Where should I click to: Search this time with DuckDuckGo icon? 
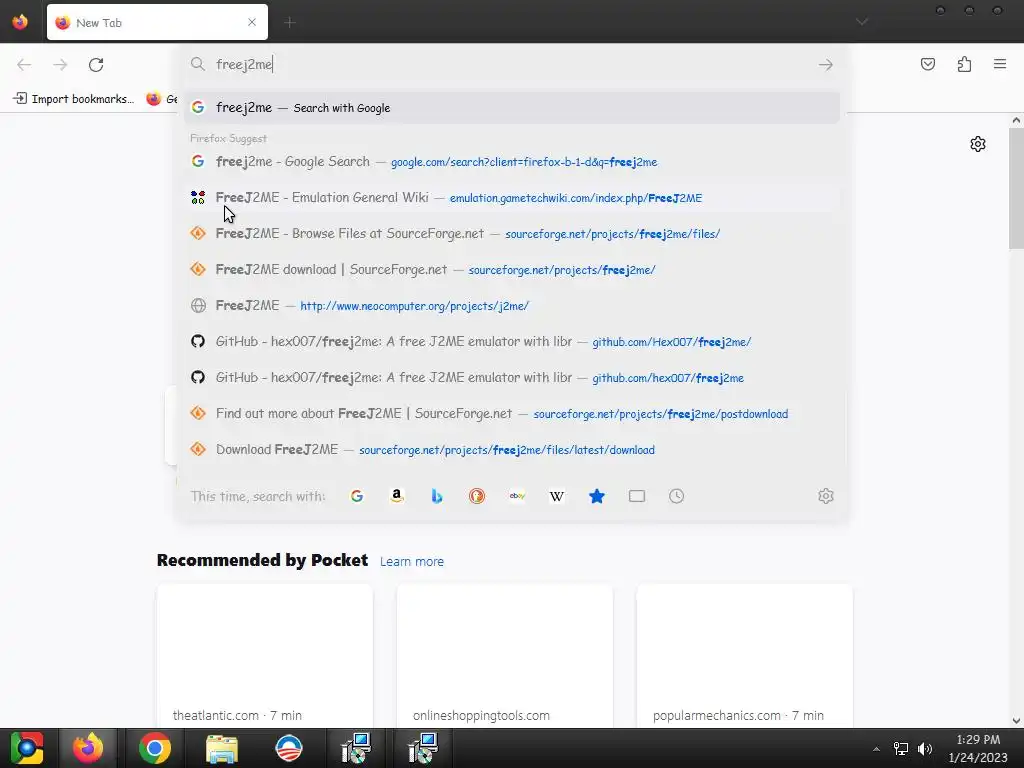click(477, 496)
